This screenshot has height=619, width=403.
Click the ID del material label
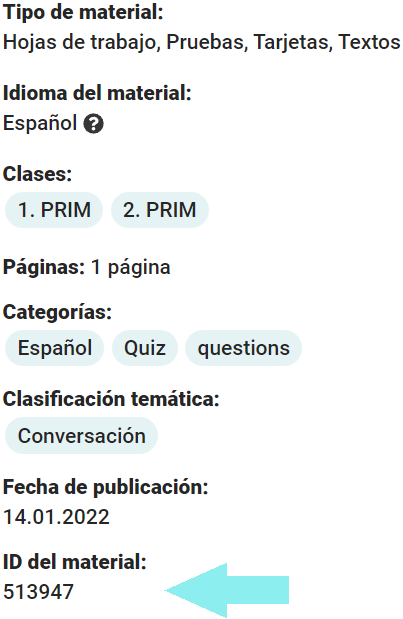pos(75,562)
